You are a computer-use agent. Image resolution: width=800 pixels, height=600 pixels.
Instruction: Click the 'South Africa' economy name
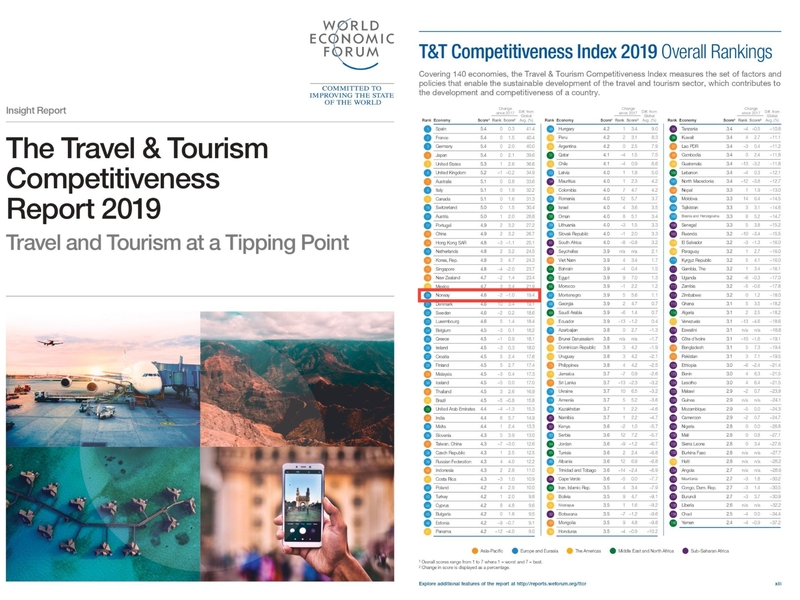coord(569,242)
